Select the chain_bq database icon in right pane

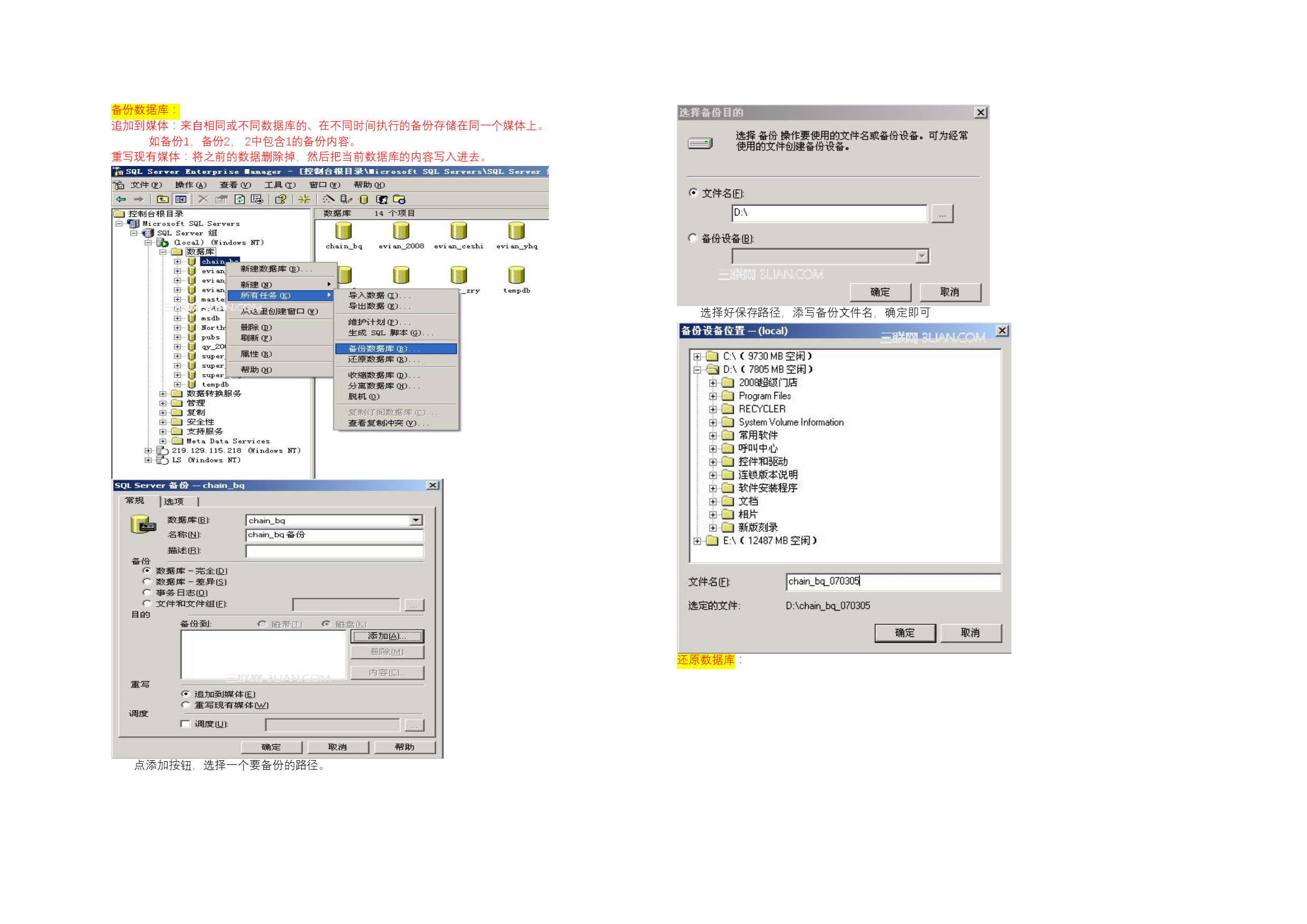pos(343,231)
